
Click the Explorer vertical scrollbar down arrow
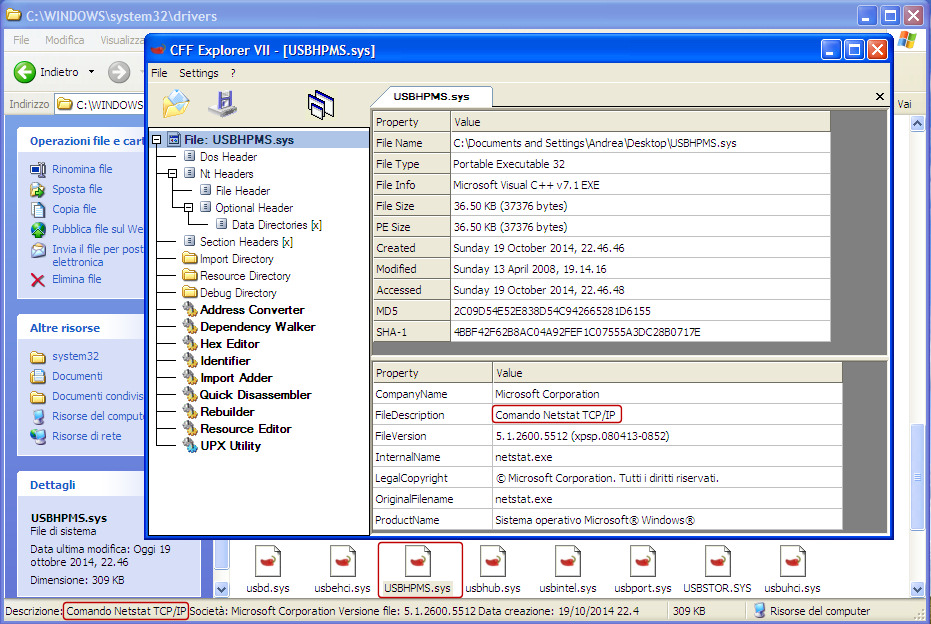(x=917, y=590)
